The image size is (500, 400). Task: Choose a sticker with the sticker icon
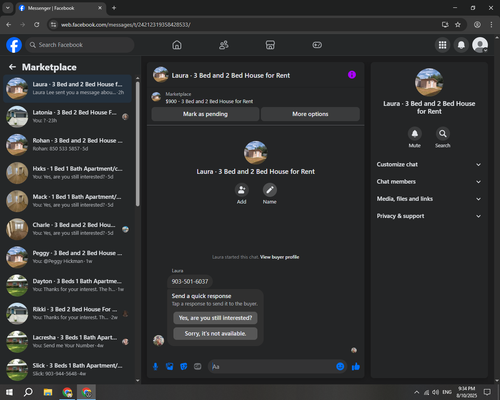(x=184, y=367)
